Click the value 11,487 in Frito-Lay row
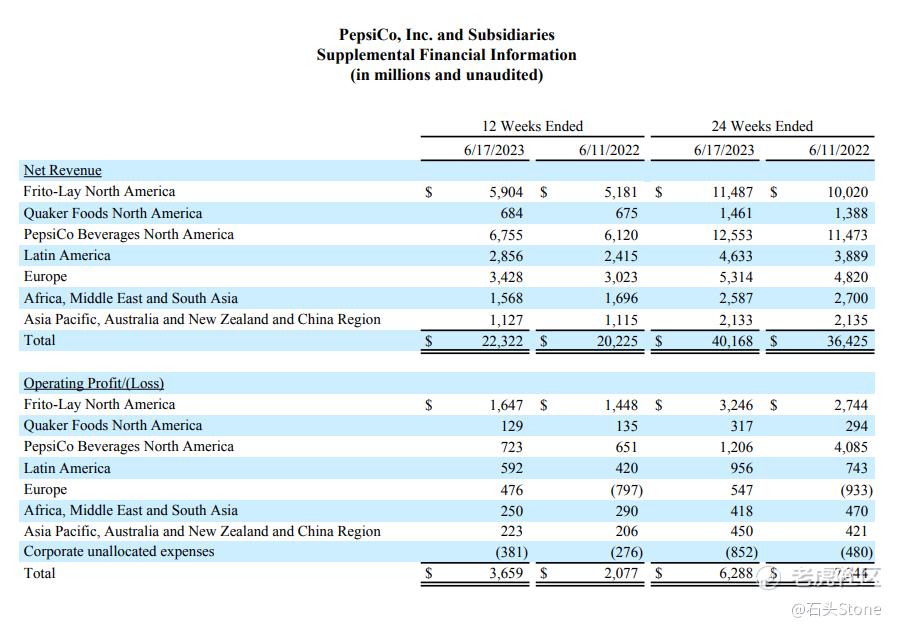The image size is (898, 629). (x=732, y=192)
